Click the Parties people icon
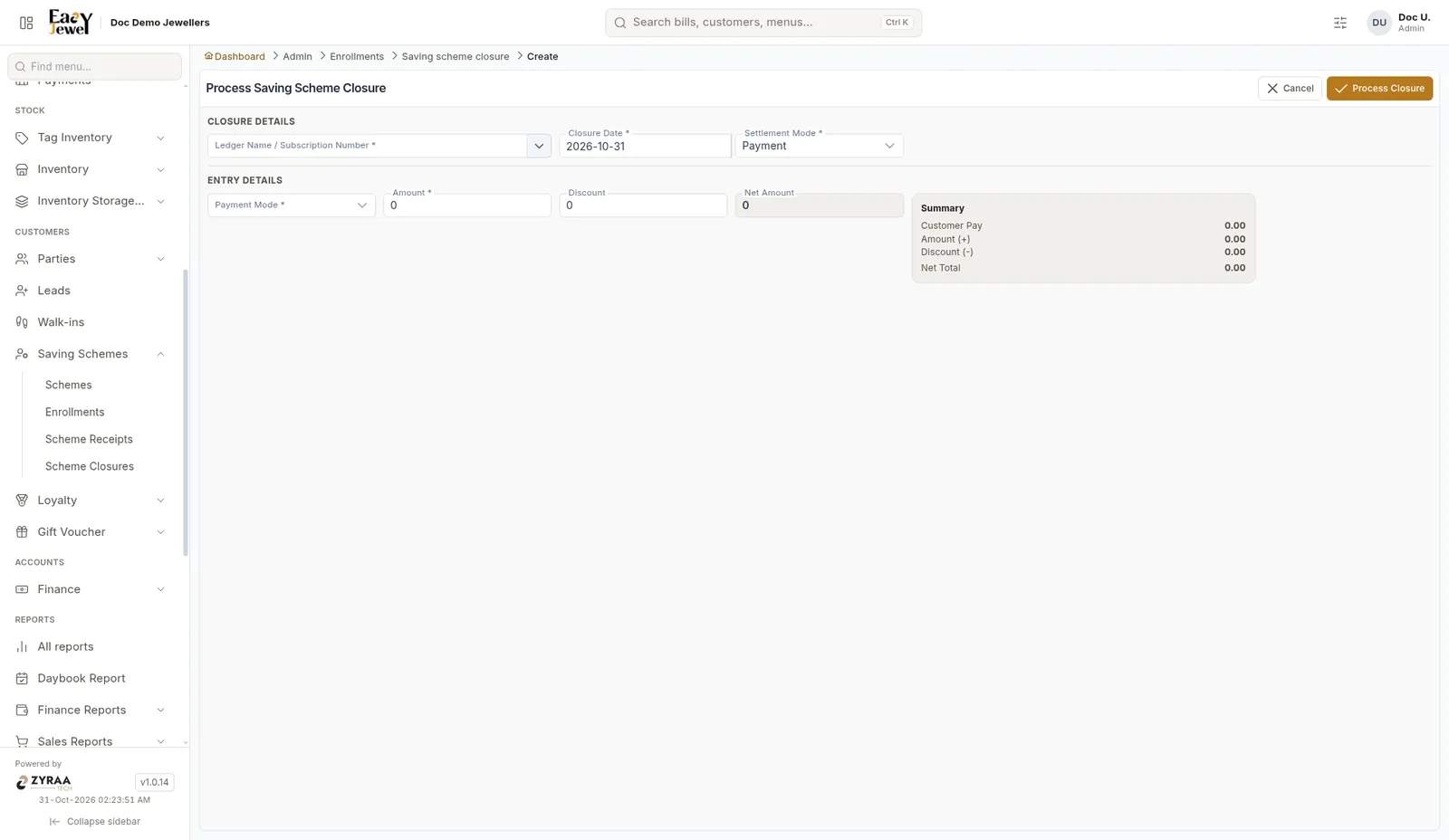Image resolution: width=1449 pixels, height=840 pixels. (x=22, y=259)
